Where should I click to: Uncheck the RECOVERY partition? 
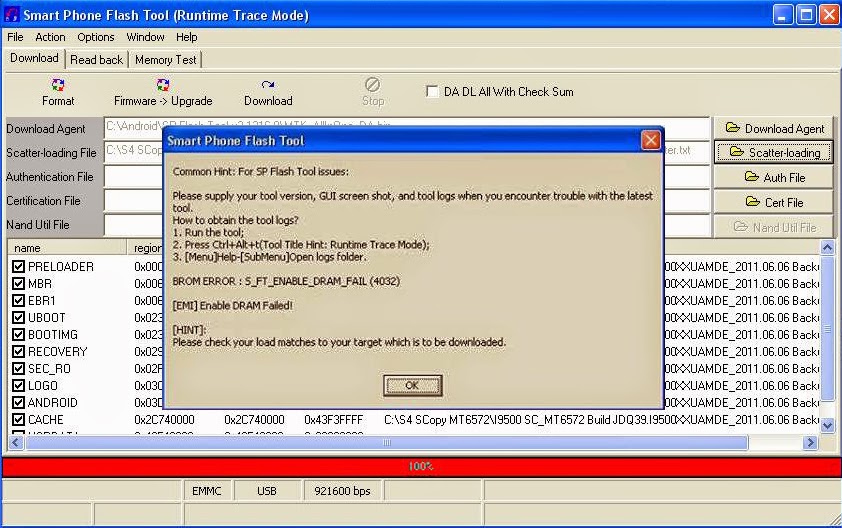tap(18, 352)
